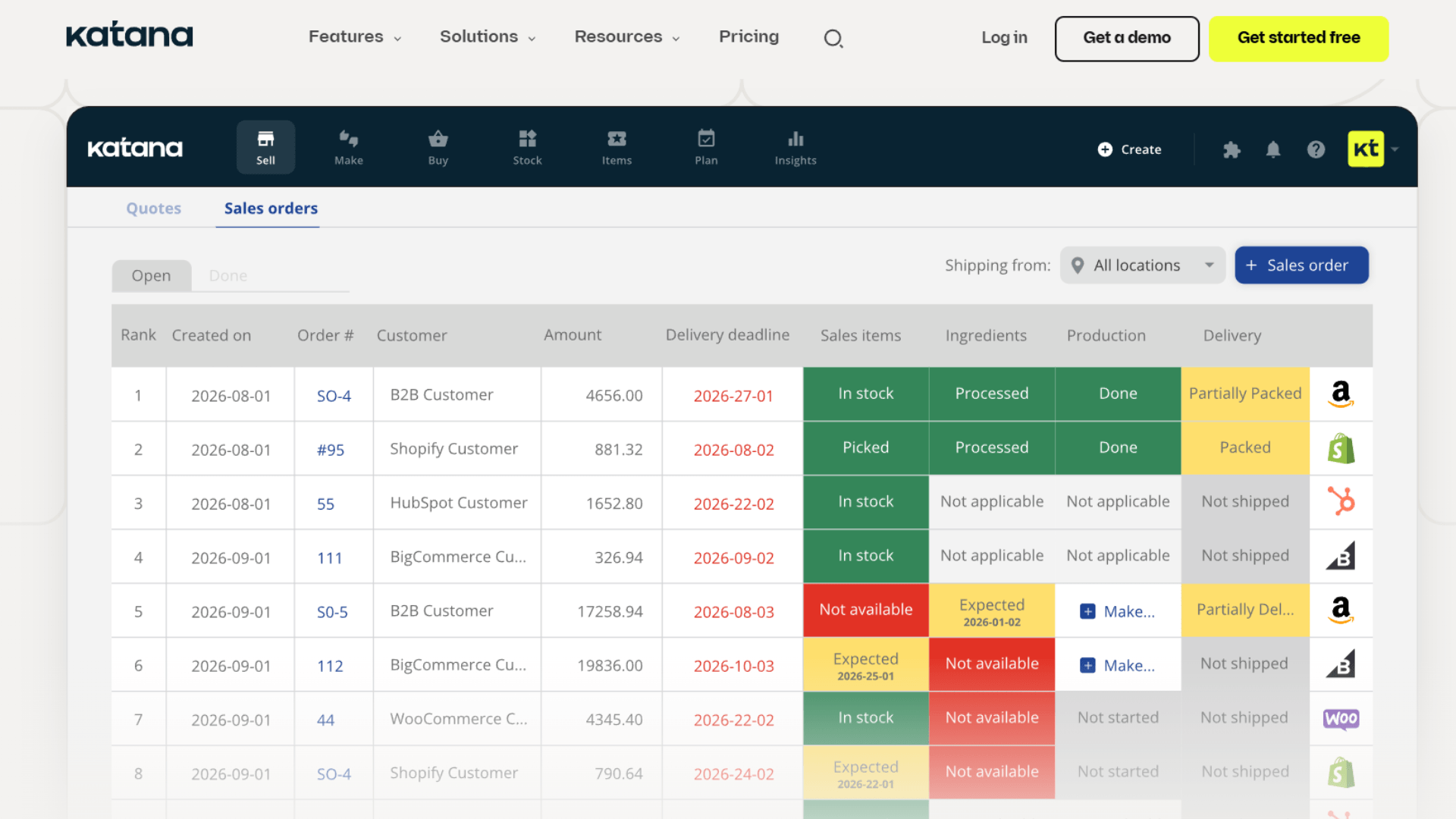Click the Katana logo inside the app bar

tap(135, 148)
